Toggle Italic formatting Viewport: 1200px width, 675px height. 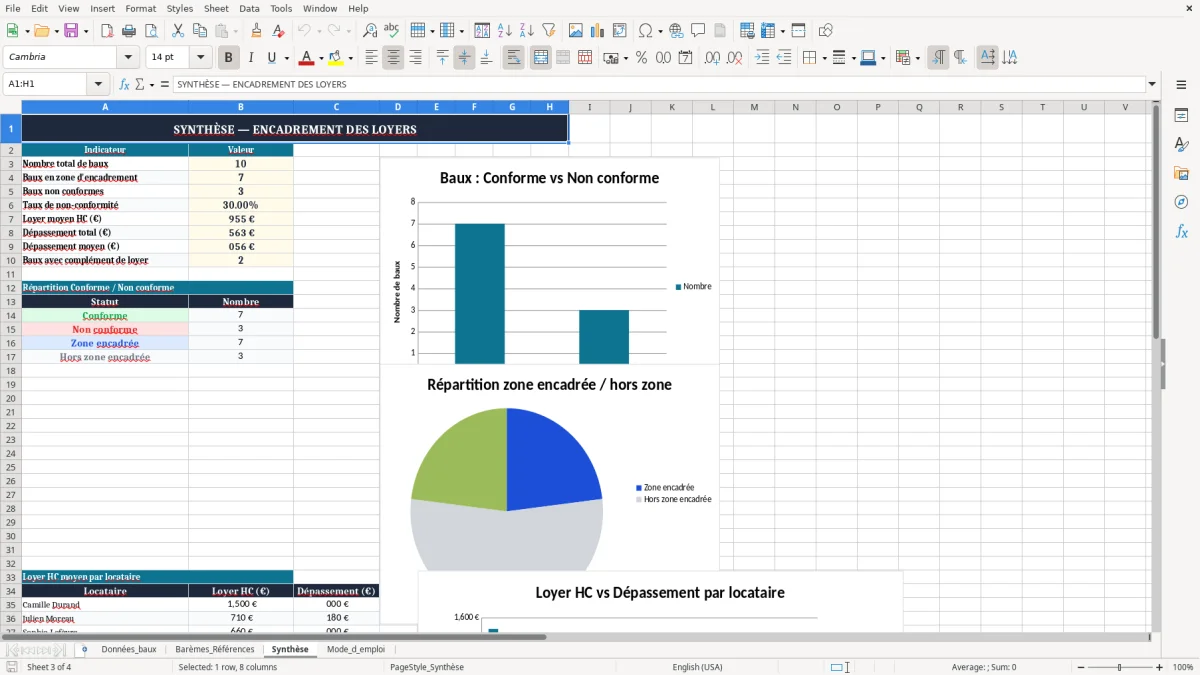251,58
